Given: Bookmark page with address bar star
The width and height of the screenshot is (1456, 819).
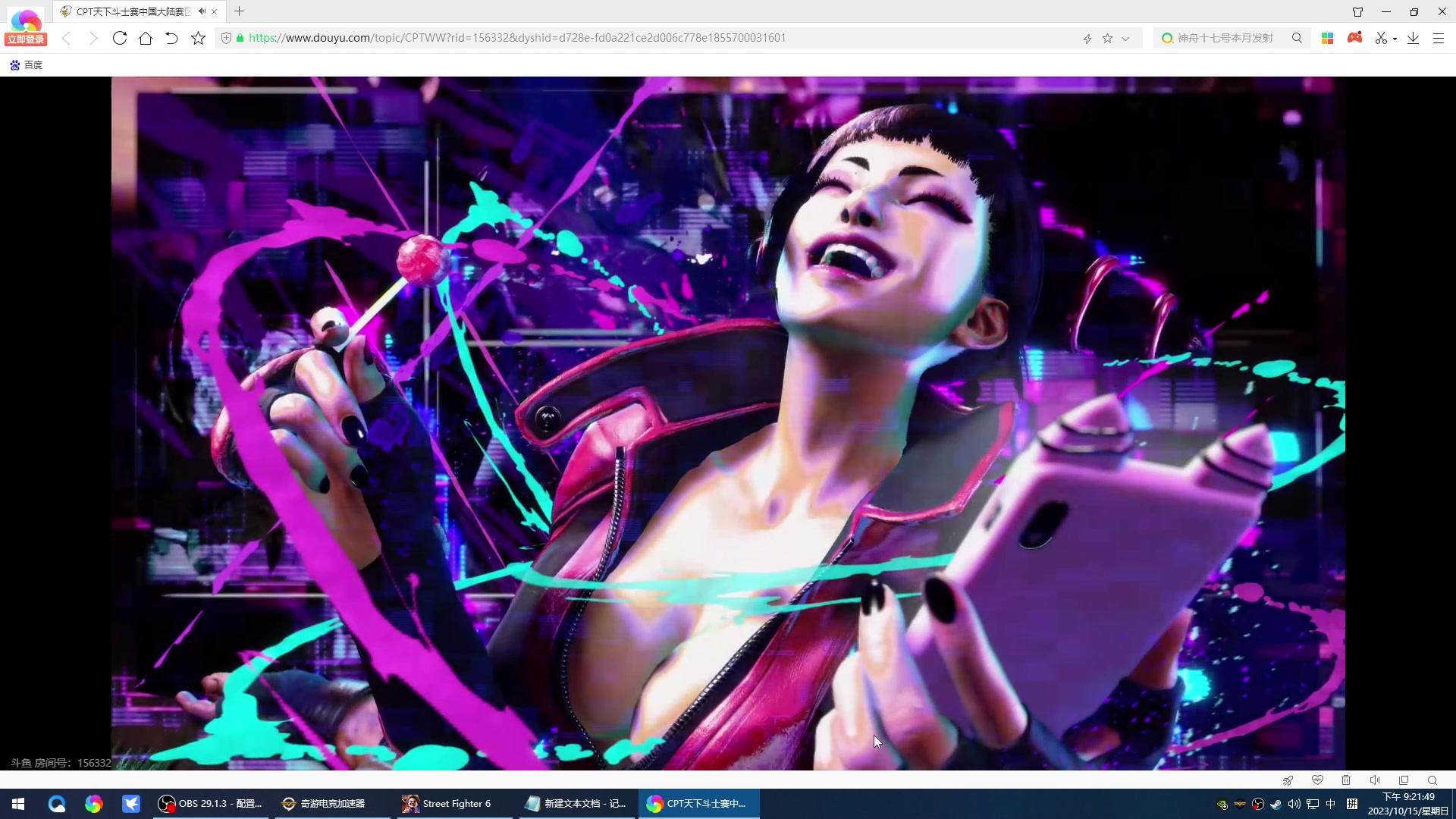Looking at the screenshot, I should coord(1108,38).
